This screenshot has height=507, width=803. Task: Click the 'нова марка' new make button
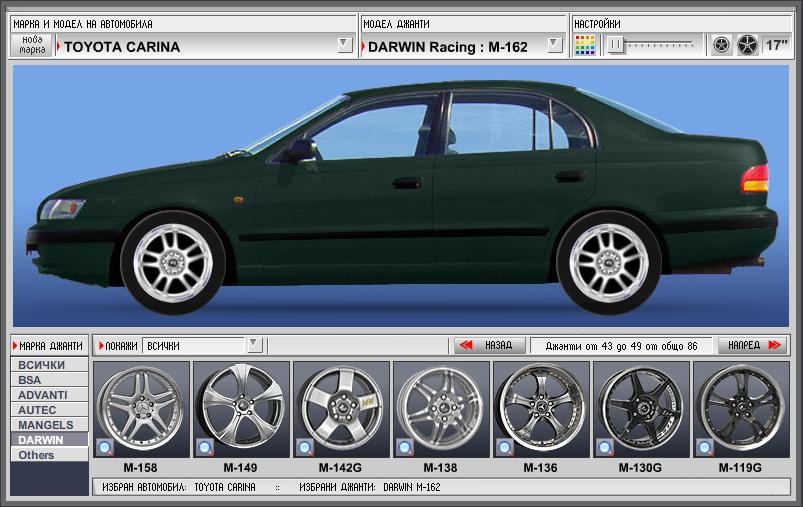(x=32, y=45)
